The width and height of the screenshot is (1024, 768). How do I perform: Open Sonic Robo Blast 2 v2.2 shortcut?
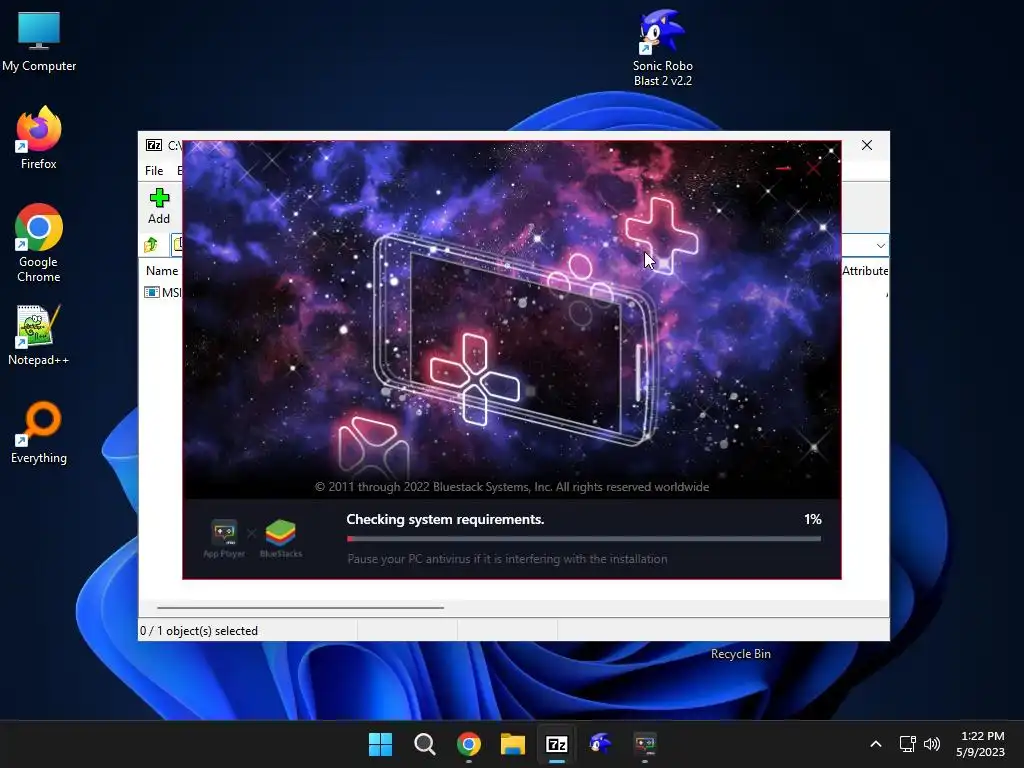[662, 49]
